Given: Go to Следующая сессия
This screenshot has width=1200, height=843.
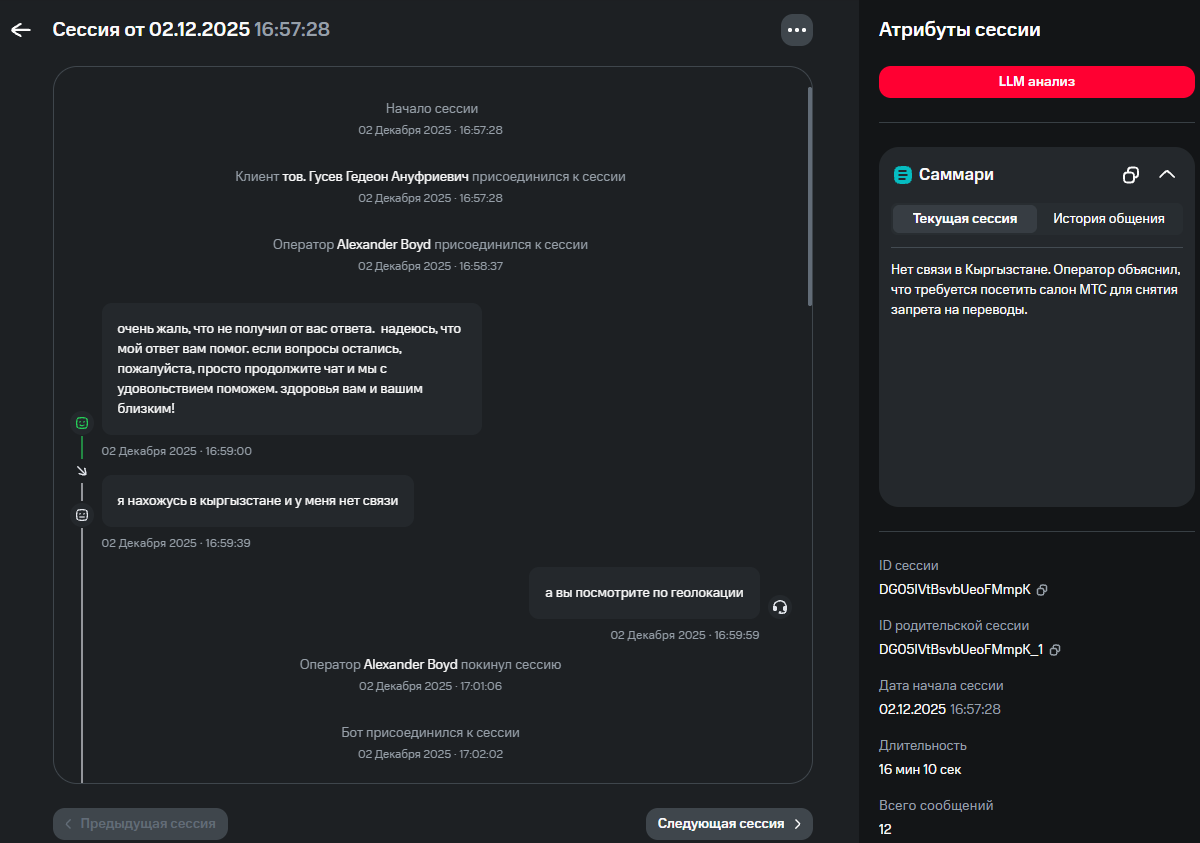Looking at the screenshot, I should (729, 824).
